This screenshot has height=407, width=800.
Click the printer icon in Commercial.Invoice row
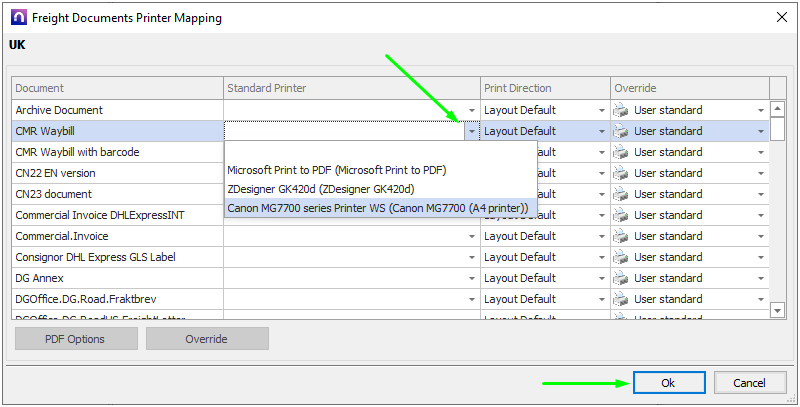click(621, 236)
